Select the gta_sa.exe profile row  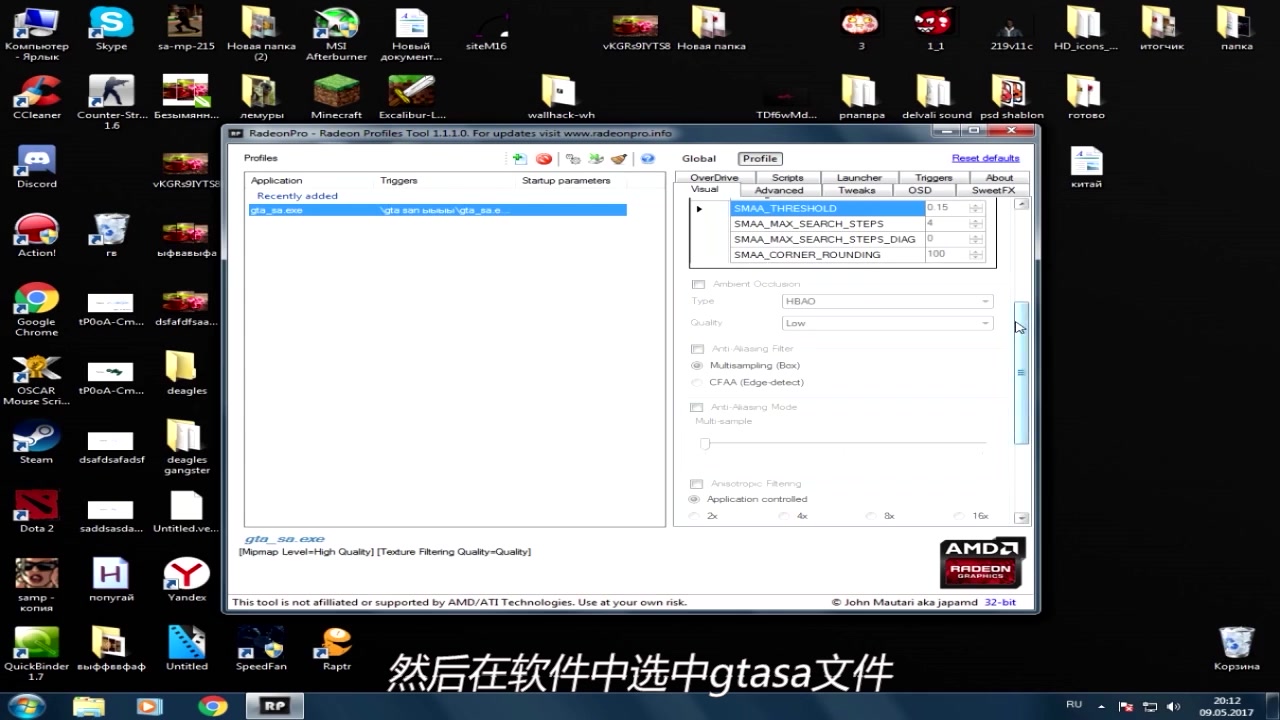click(437, 211)
